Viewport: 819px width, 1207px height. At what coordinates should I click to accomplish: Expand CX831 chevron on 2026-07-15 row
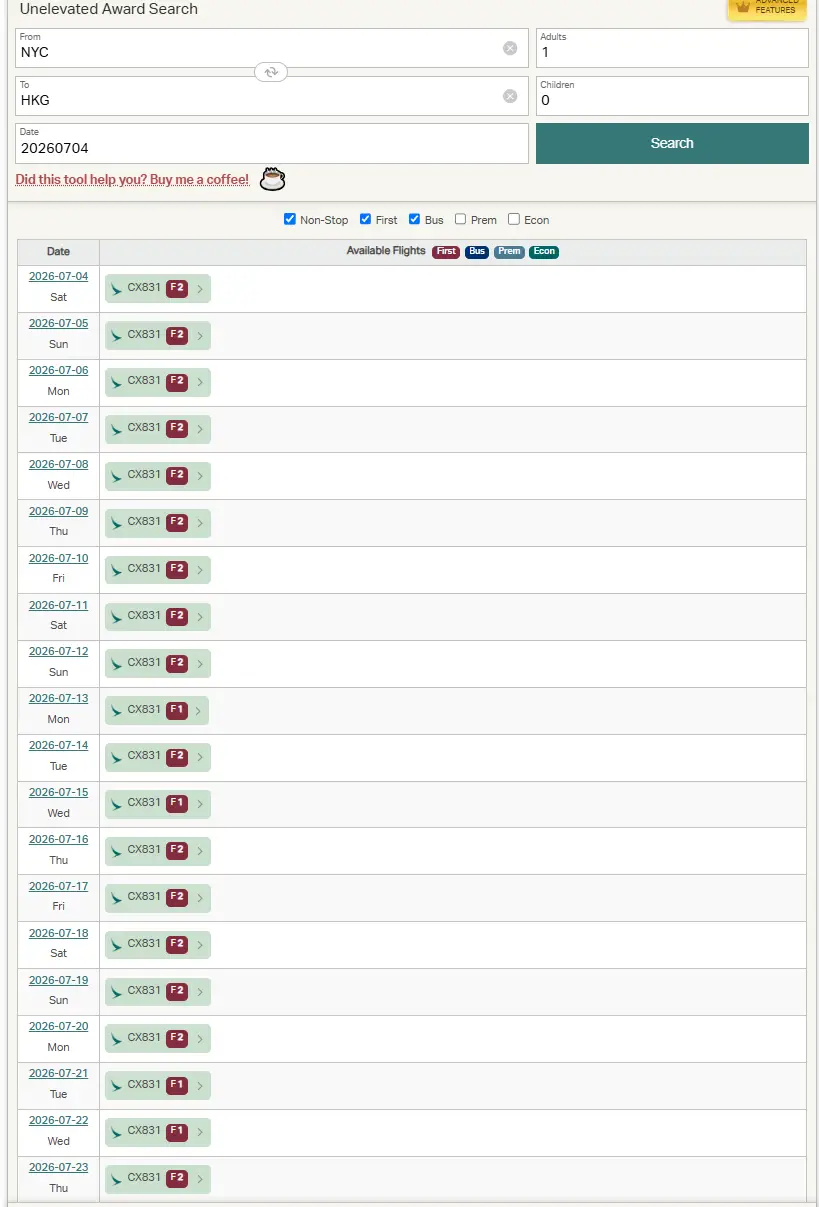tap(200, 804)
